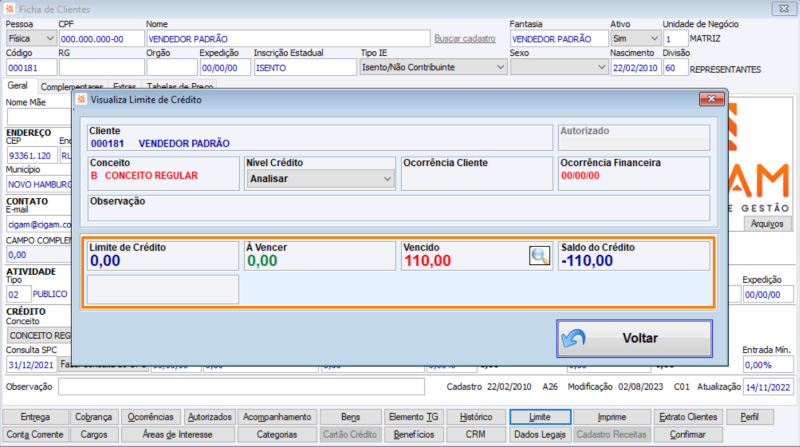This screenshot has height=447, width=800.
Task: Click the Acompanhamento button
Action: pos(277,417)
